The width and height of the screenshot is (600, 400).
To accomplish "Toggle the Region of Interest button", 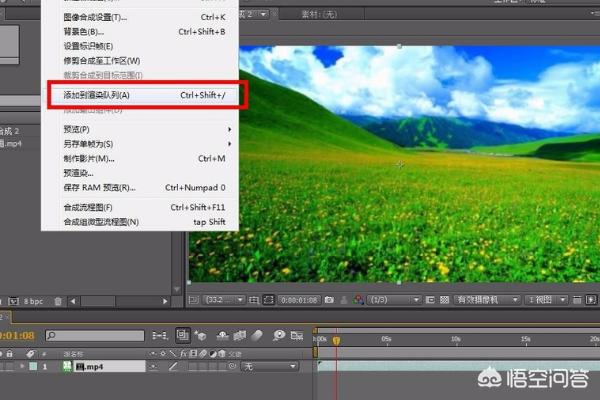I will (x=430, y=300).
